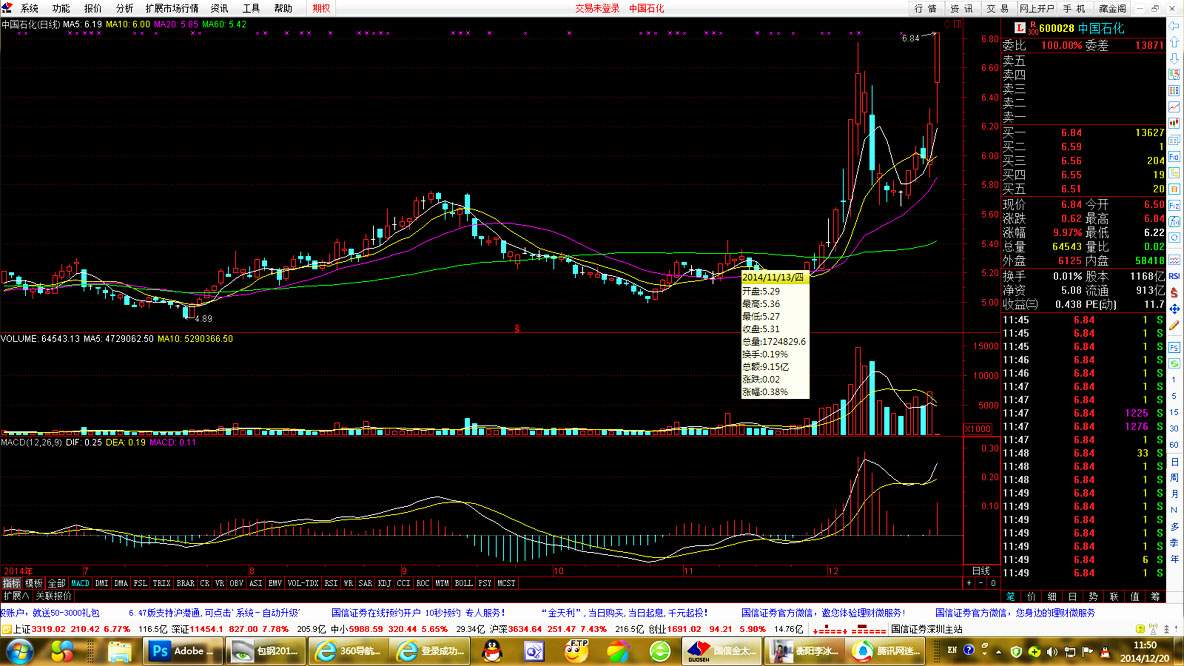Click the 600028 中国石化 stock title
The height and width of the screenshot is (666, 1184).
pos(1081,28)
